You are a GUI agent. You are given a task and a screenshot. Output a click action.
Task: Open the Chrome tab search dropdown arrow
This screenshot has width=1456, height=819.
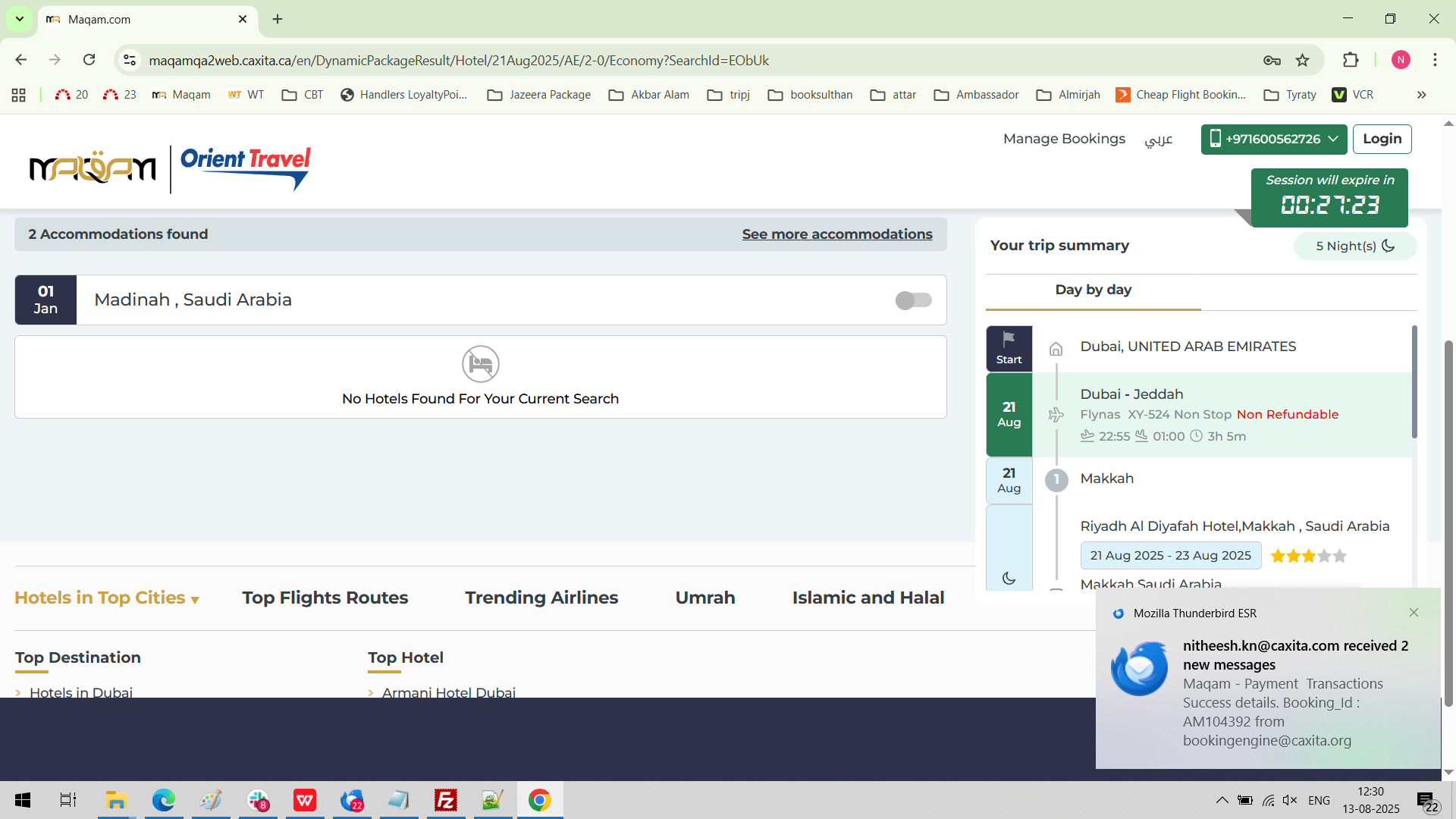click(19, 19)
